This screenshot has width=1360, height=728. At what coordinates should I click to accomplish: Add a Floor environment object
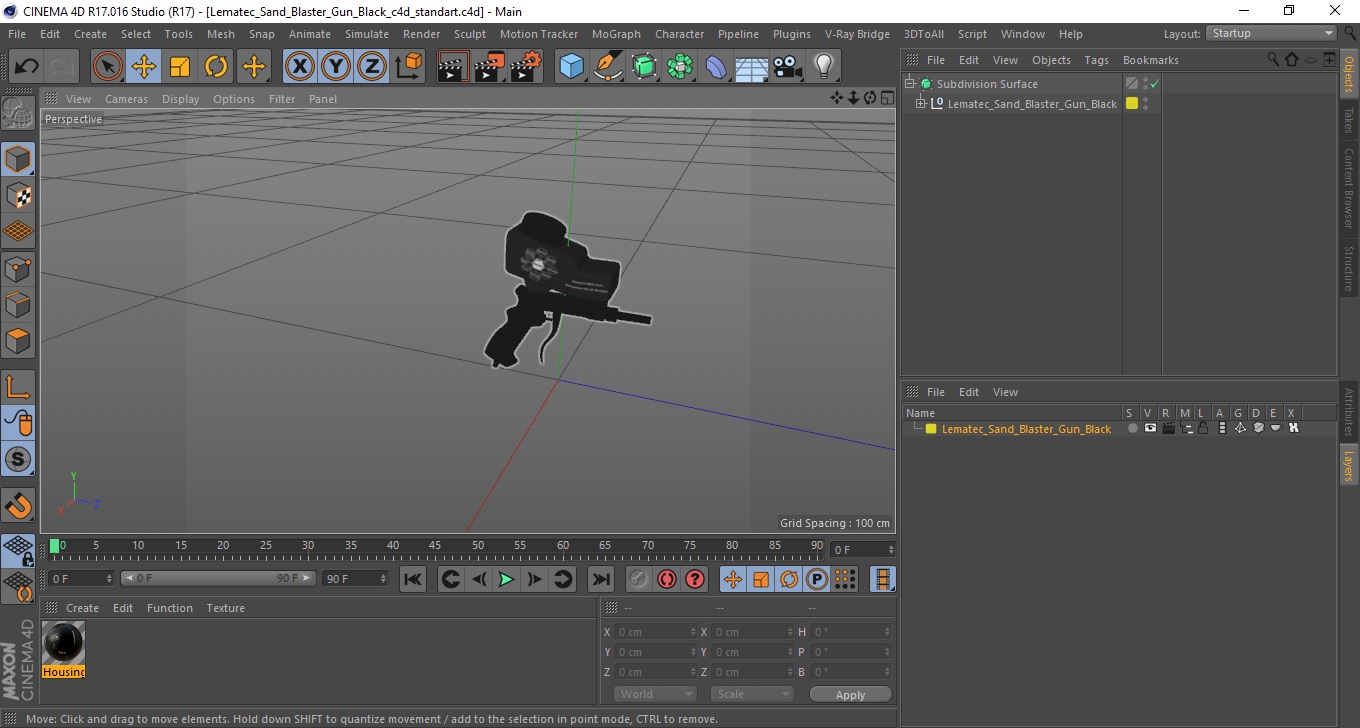tap(752, 67)
